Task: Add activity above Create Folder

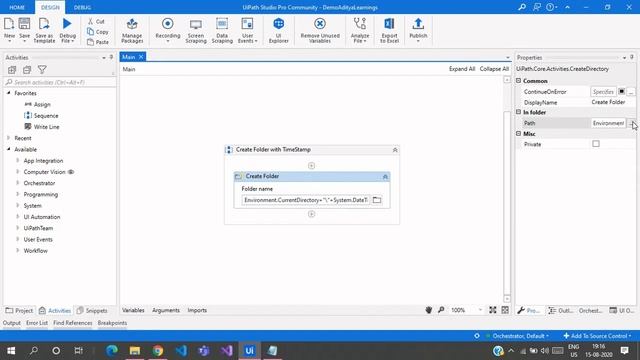Action: pos(311,165)
